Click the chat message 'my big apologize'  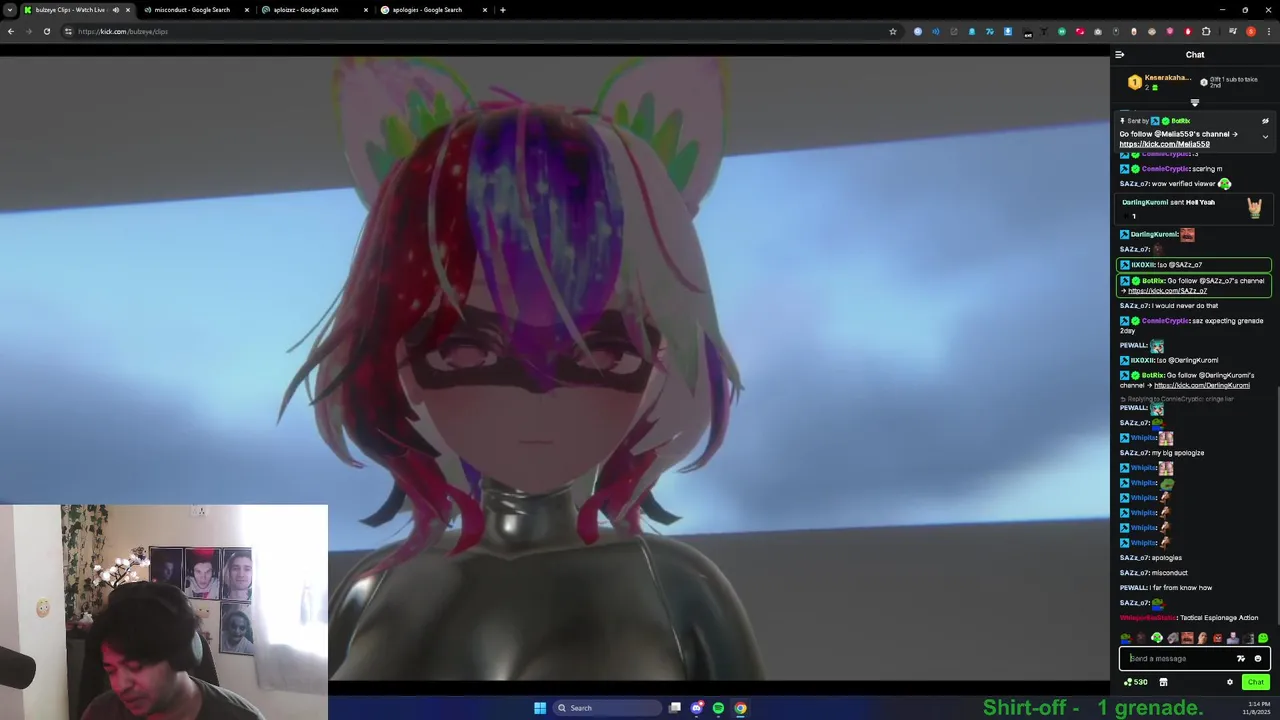(x=1178, y=453)
